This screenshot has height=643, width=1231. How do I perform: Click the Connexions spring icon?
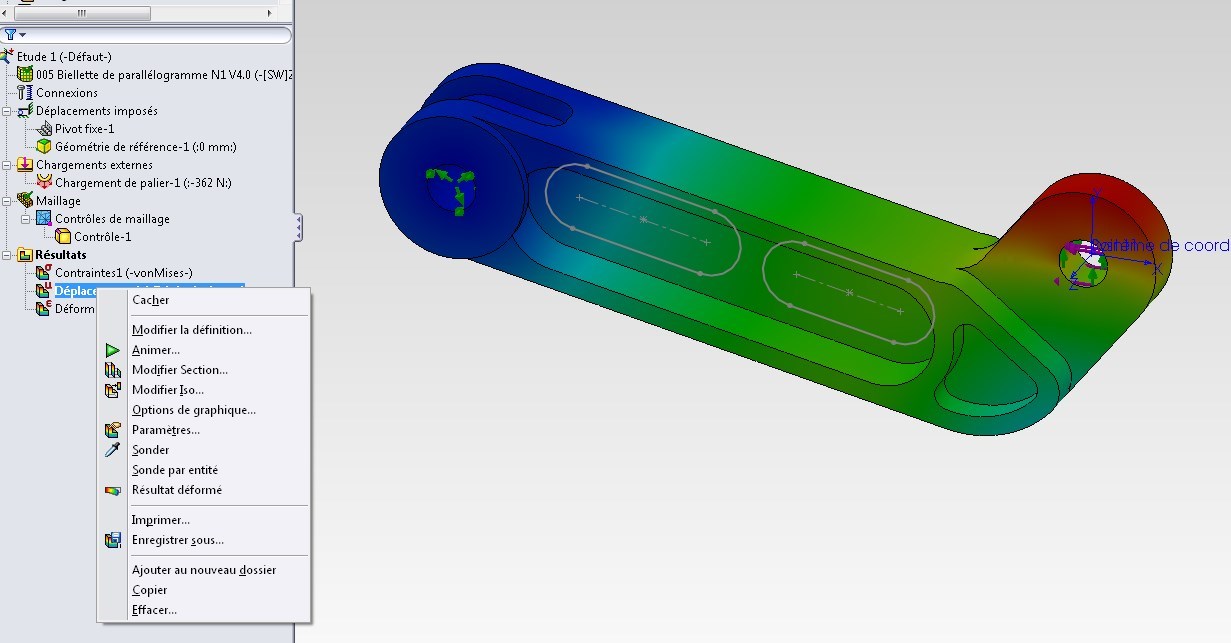click(26, 92)
